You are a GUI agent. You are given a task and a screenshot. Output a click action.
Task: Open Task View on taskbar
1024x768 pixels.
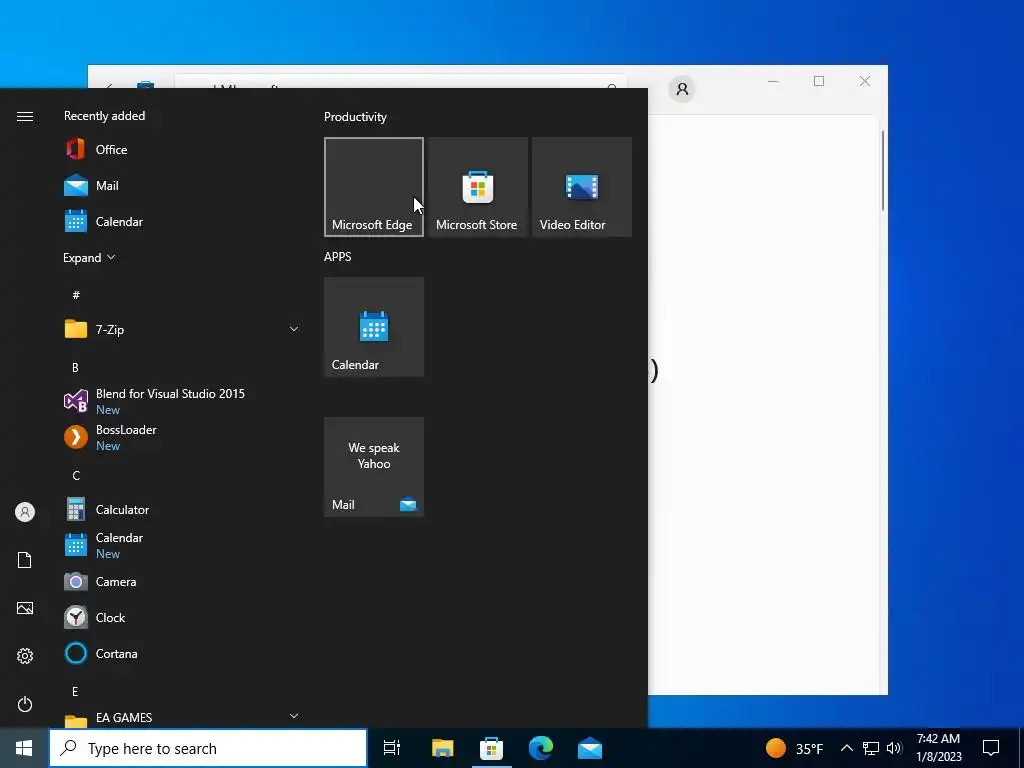point(392,748)
